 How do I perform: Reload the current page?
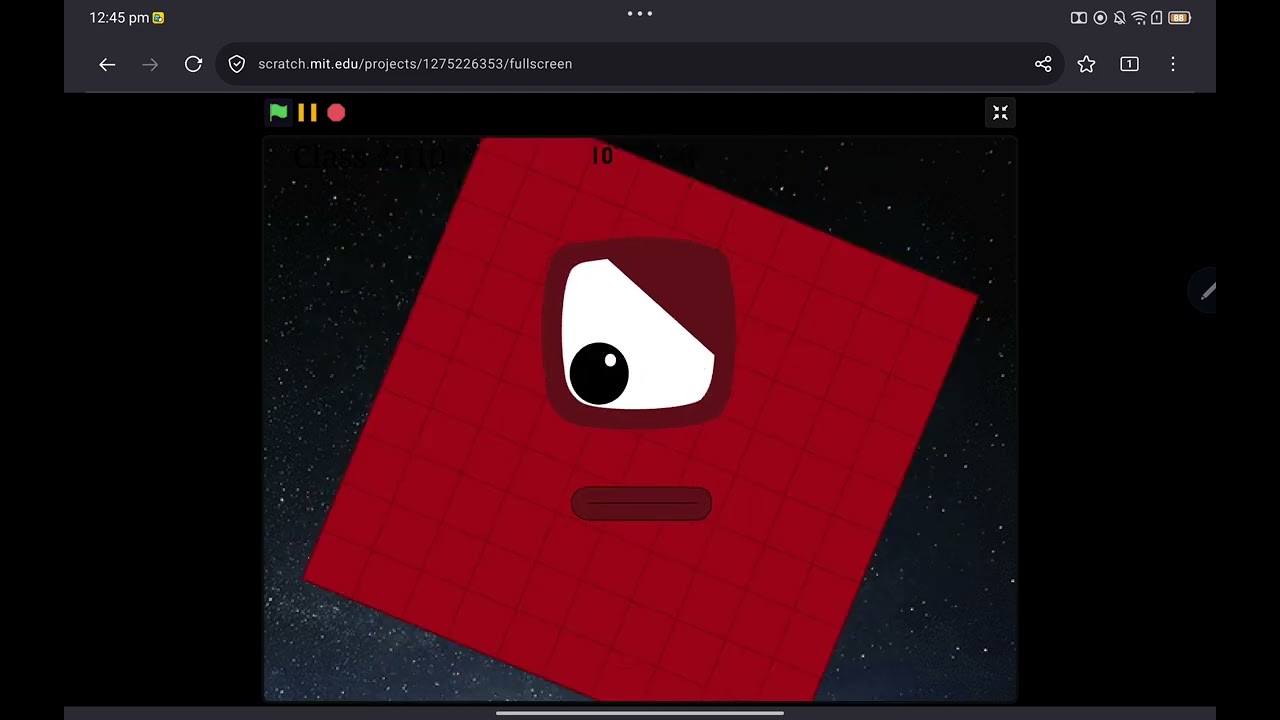click(193, 64)
